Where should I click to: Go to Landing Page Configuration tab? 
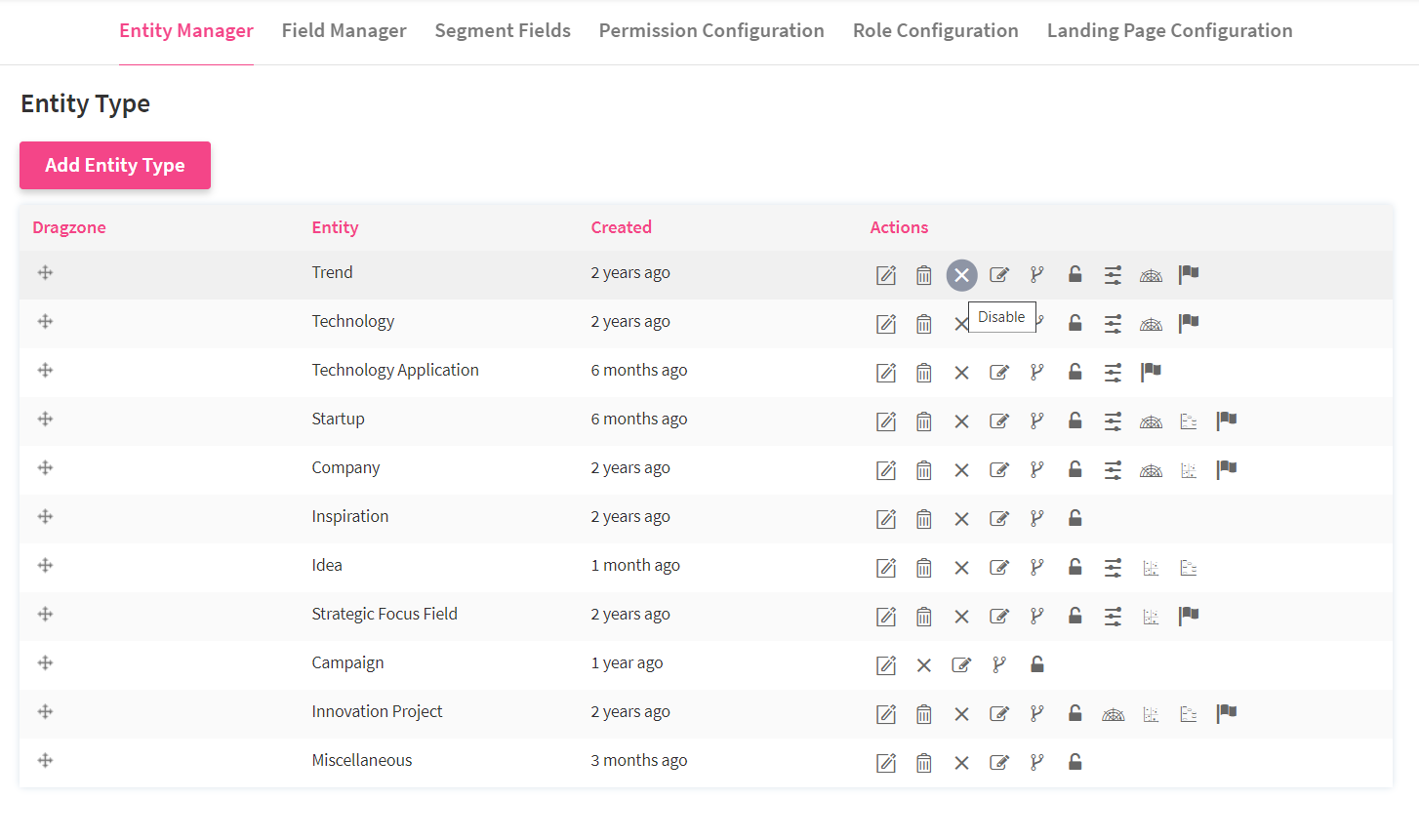tap(1169, 31)
